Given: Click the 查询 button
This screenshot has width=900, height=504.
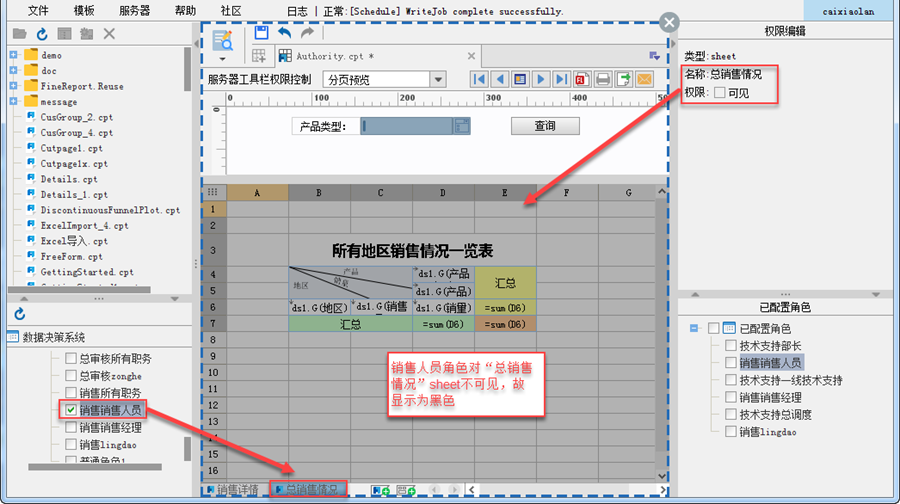Looking at the screenshot, I should [x=545, y=126].
